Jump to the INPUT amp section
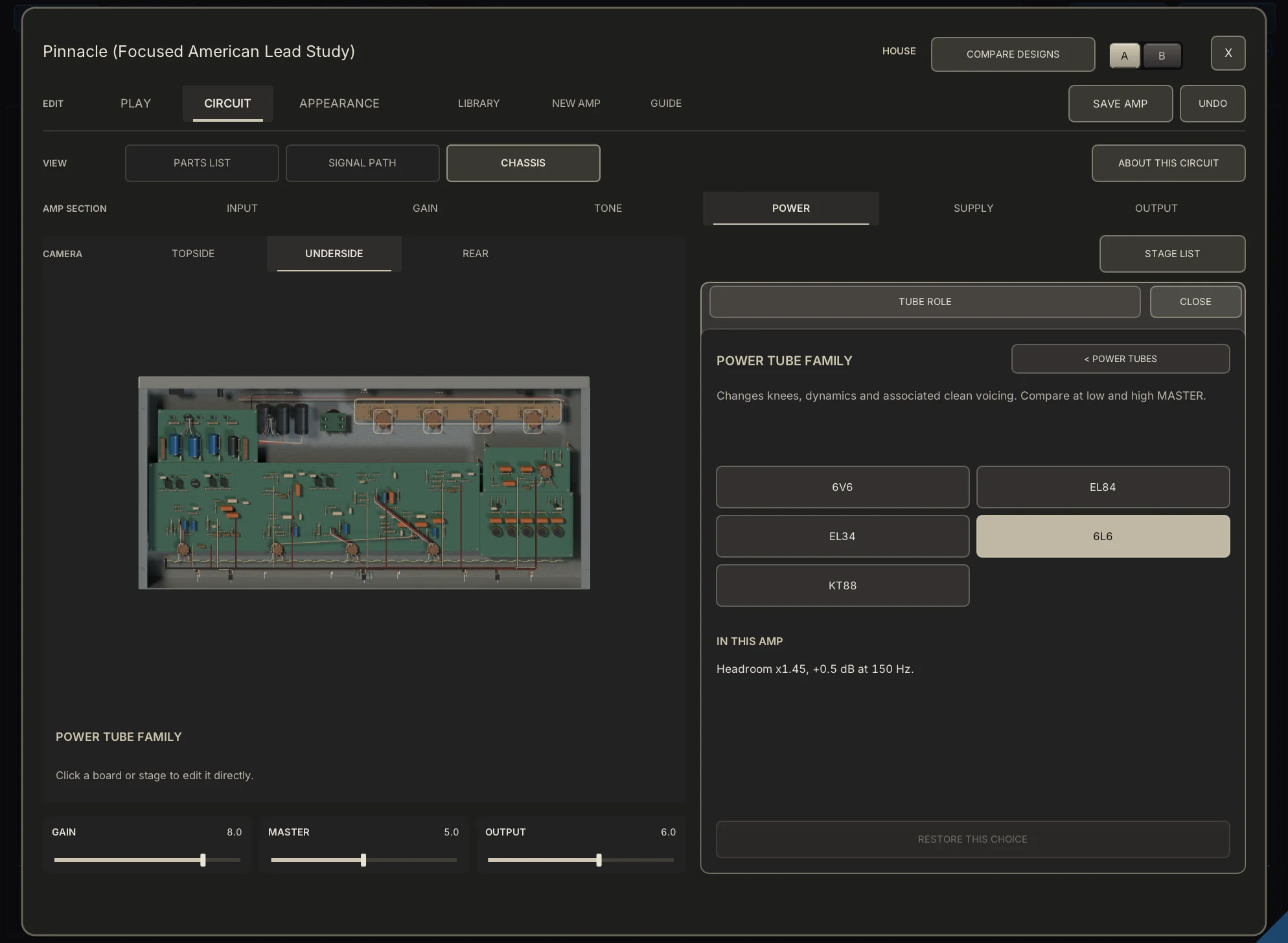The width and height of the screenshot is (1288, 943). [242, 209]
